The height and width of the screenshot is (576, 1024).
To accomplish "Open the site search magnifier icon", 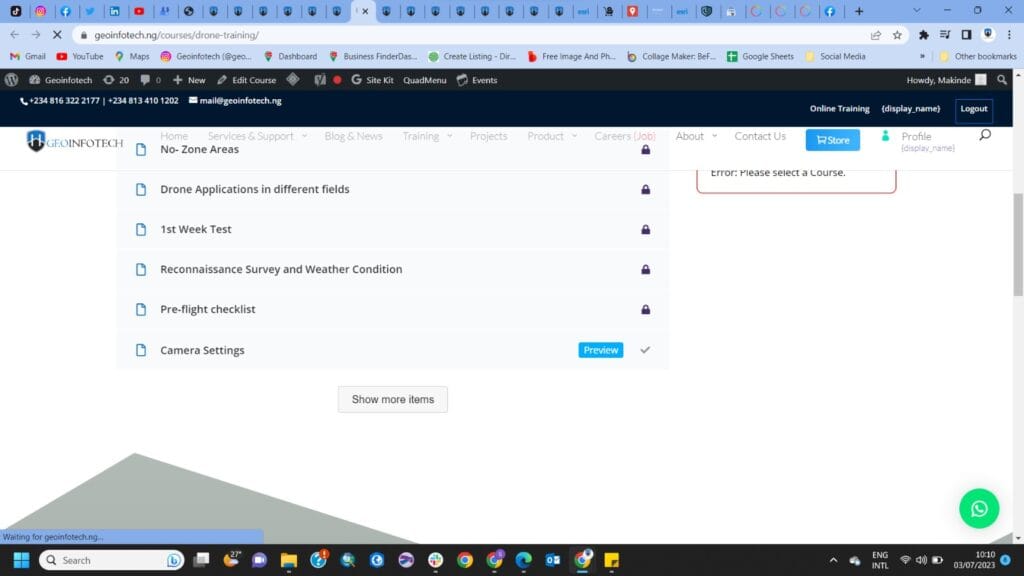I will pyautogui.click(x=986, y=135).
